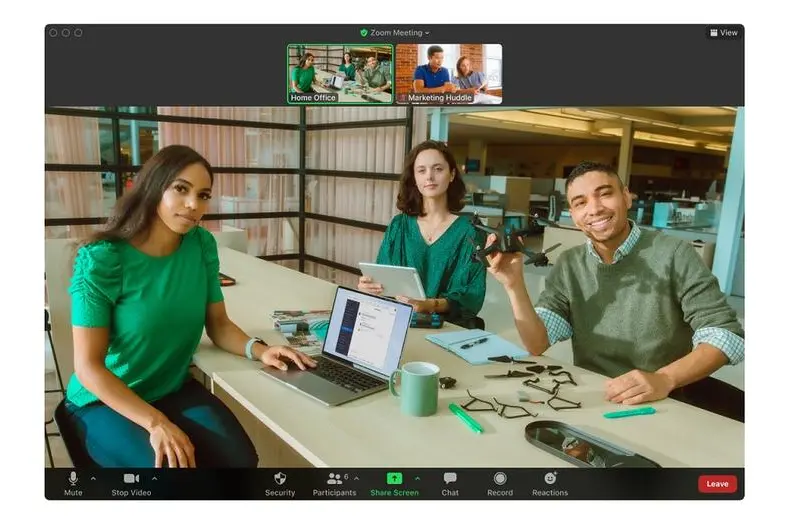Click the View grid icon
The width and height of the screenshot is (787, 525).
pos(713,33)
